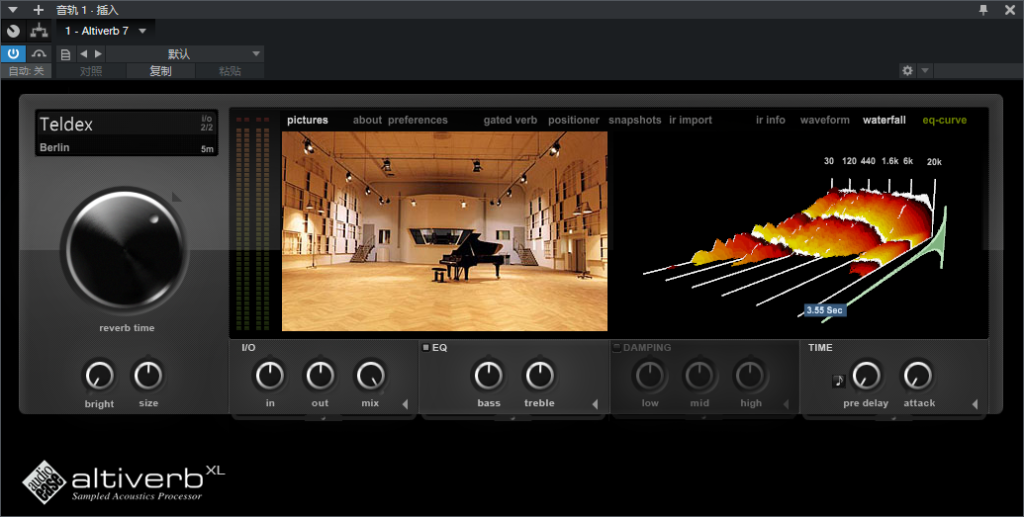Open the Teldex impulse response browser
This screenshot has height=517, width=1024.
tap(127, 133)
